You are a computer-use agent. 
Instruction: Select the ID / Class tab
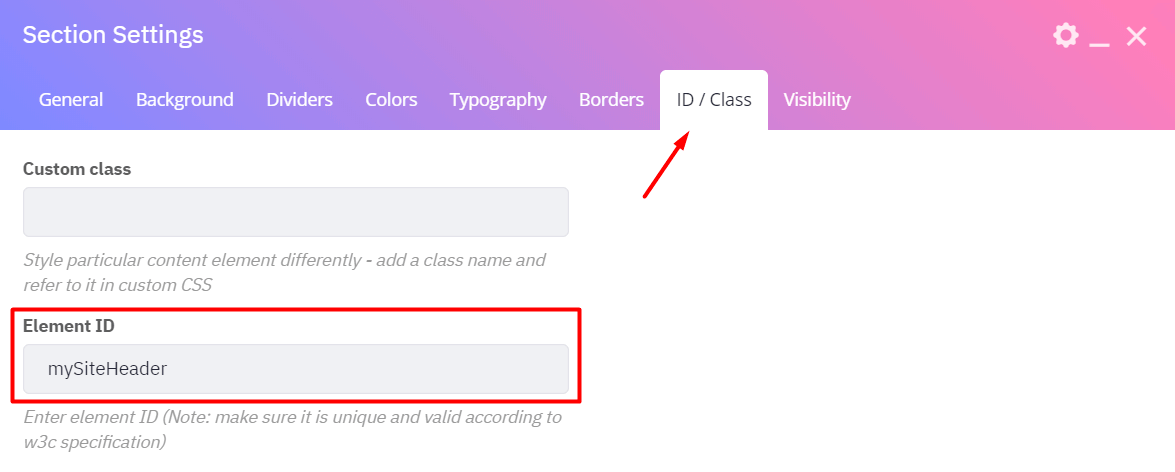pyautogui.click(x=714, y=100)
